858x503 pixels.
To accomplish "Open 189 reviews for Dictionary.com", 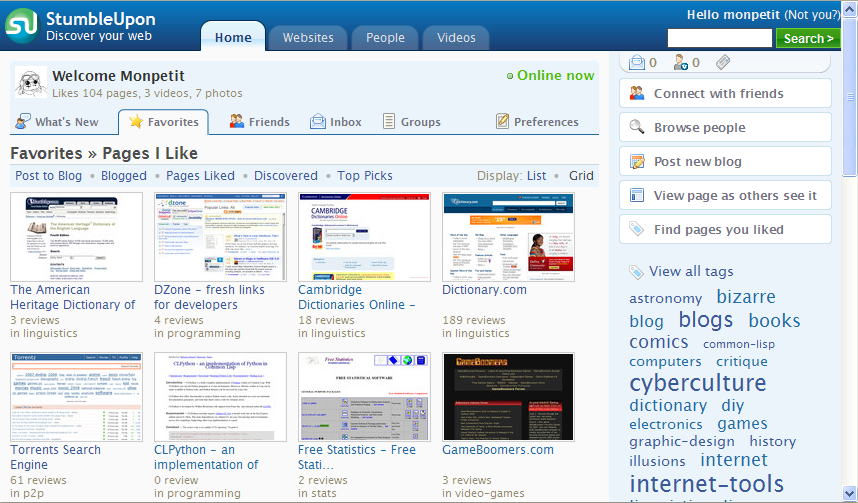I will tap(474, 320).
